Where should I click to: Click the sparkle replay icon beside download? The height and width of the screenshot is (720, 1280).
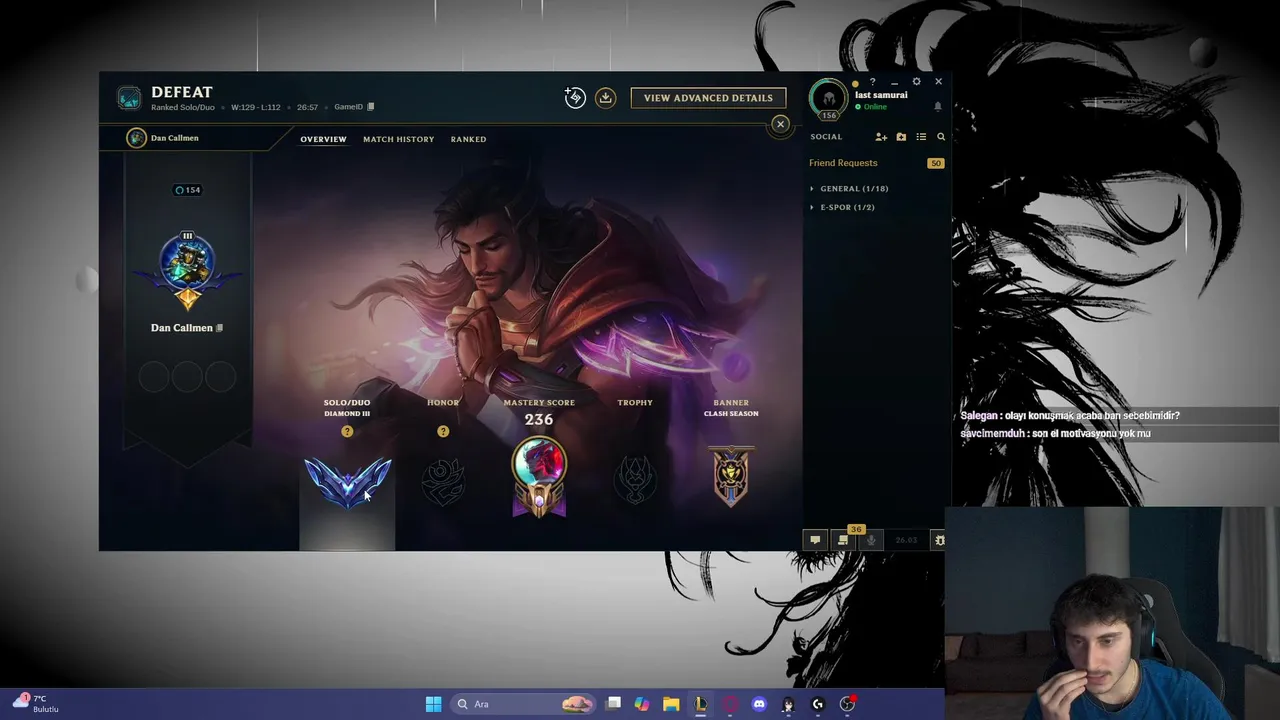[575, 97]
